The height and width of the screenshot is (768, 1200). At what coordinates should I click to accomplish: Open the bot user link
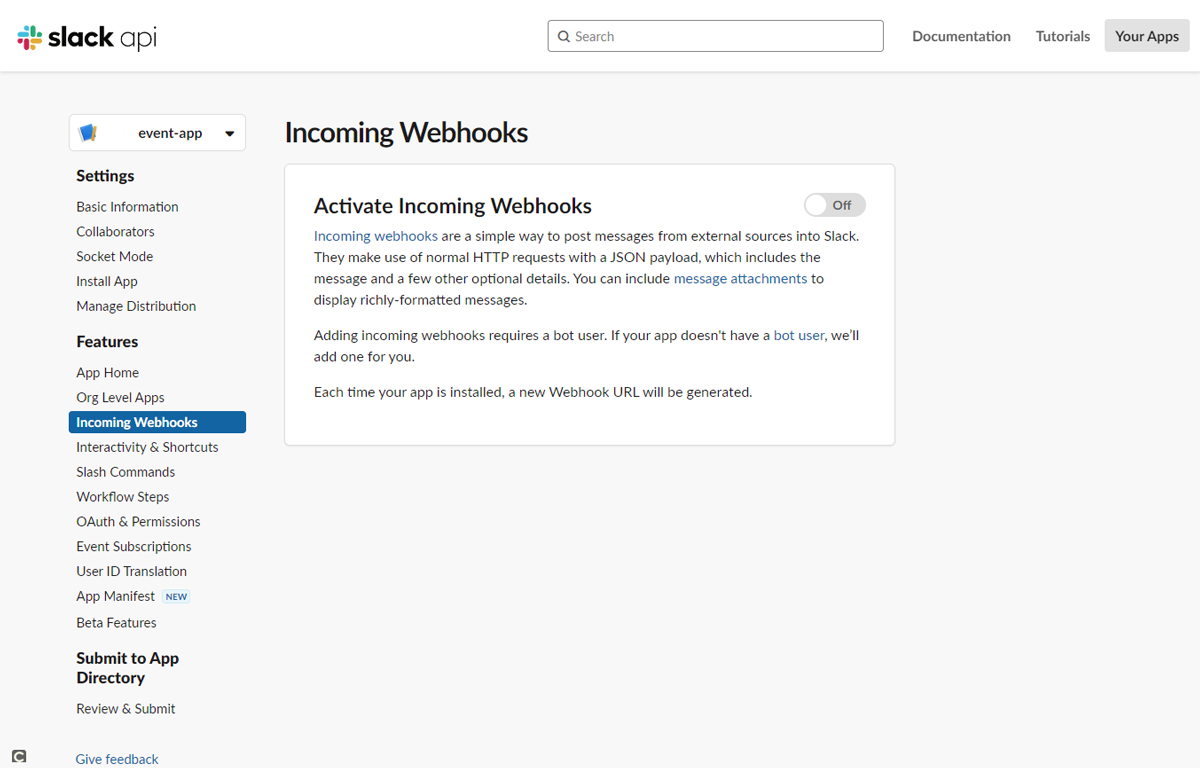click(x=798, y=335)
